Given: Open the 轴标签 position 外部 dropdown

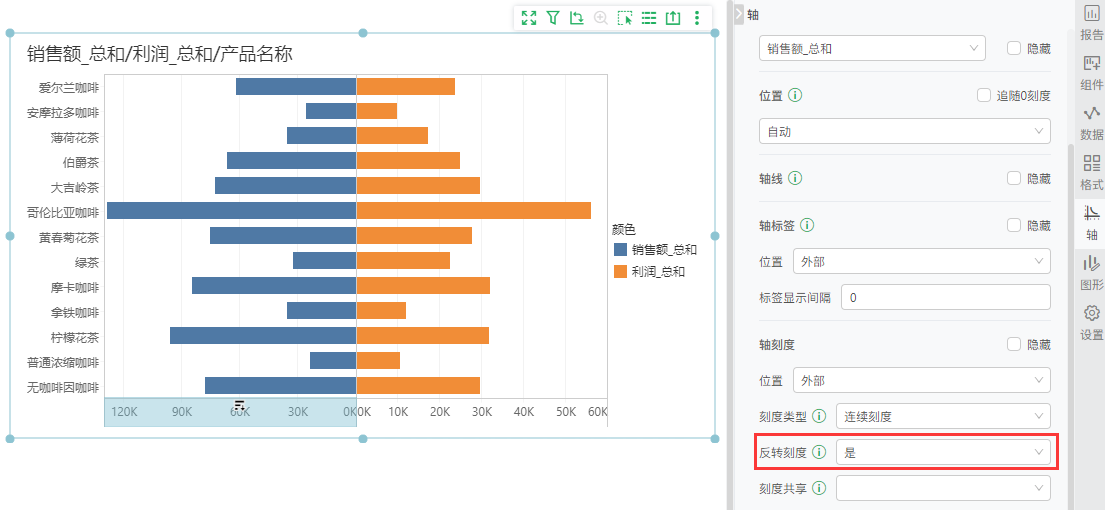Looking at the screenshot, I should coord(922,261).
